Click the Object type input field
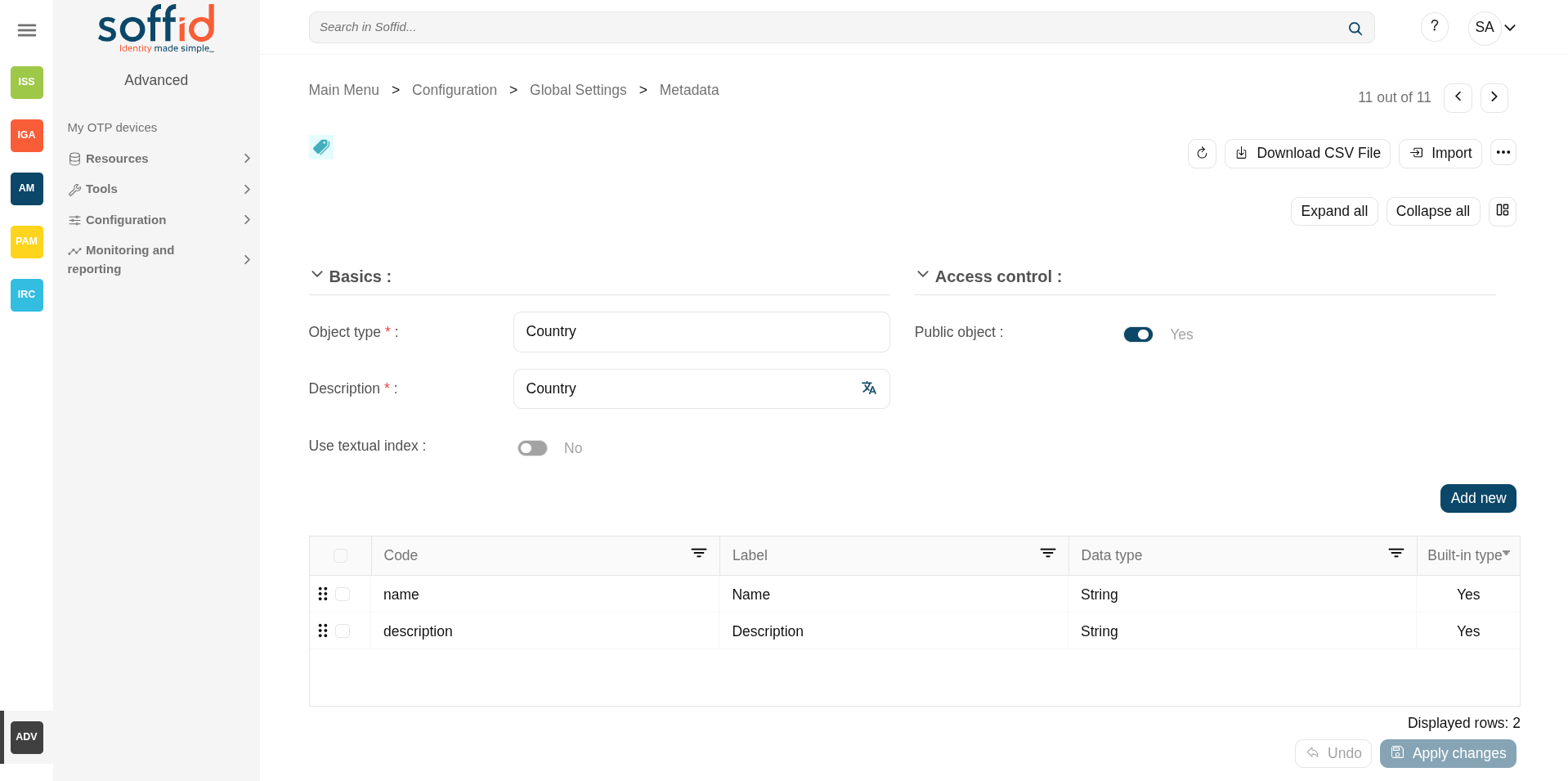Image resolution: width=1568 pixels, height=781 pixels. pyautogui.click(x=701, y=332)
